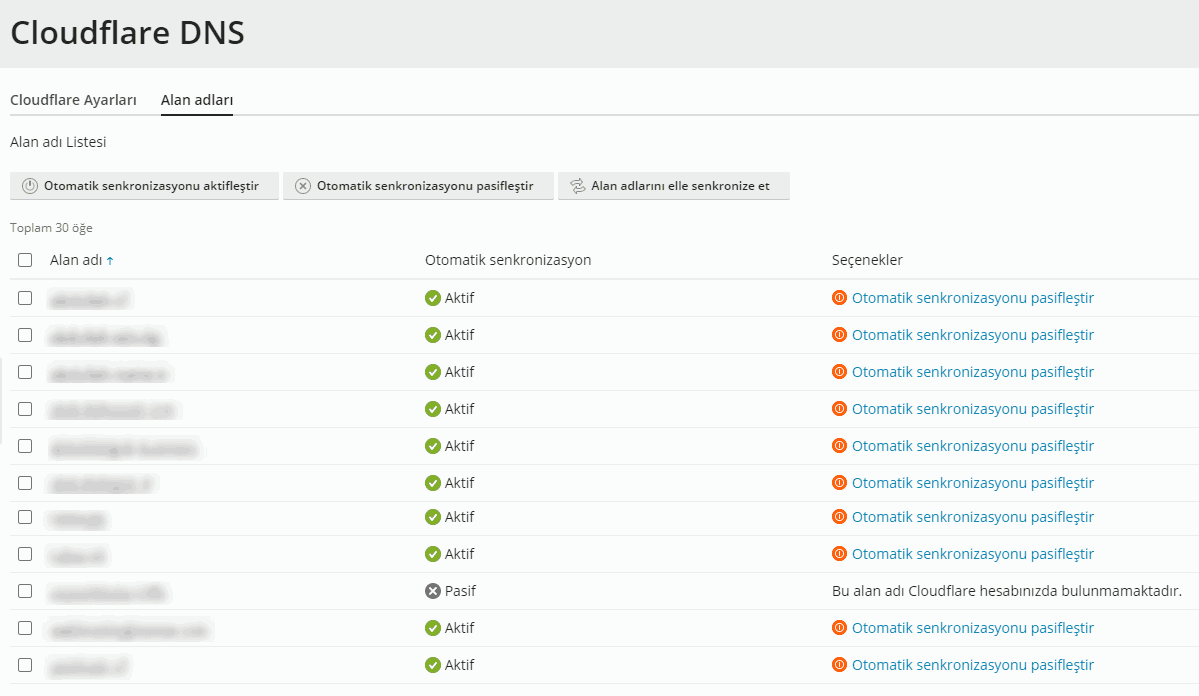The width and height of the screenshot is (1199, 696).
Task: Click 'Otomatik senkronizasyonu pasifleştir' link in the second row
Action: (x=972, y=335)
